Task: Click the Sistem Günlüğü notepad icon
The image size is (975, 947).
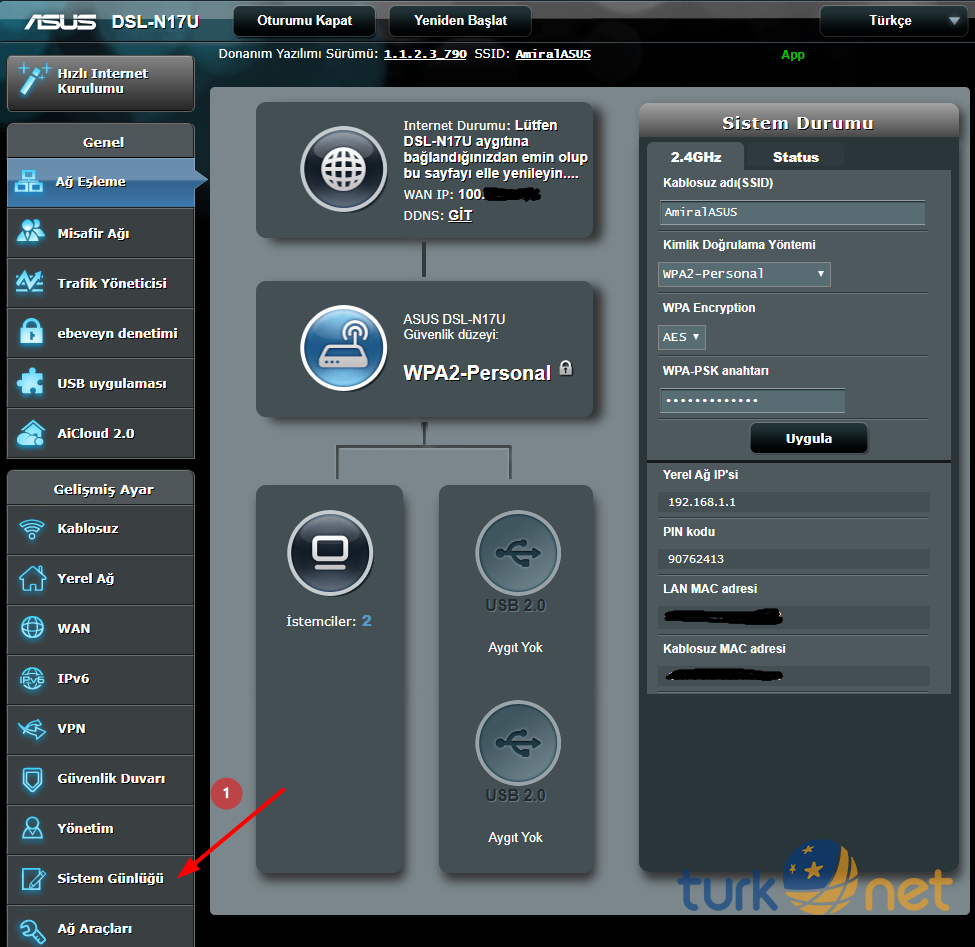Action: [x=33, y=878]
